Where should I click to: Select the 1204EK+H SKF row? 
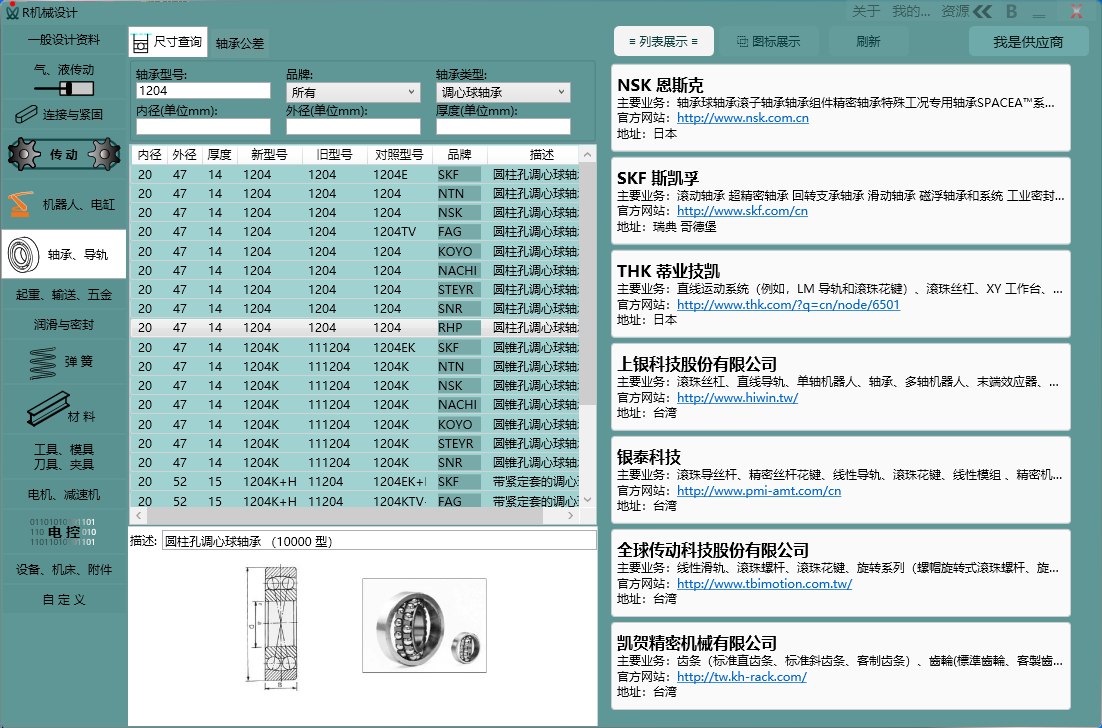pyautogui.click(x=354, y=481)
